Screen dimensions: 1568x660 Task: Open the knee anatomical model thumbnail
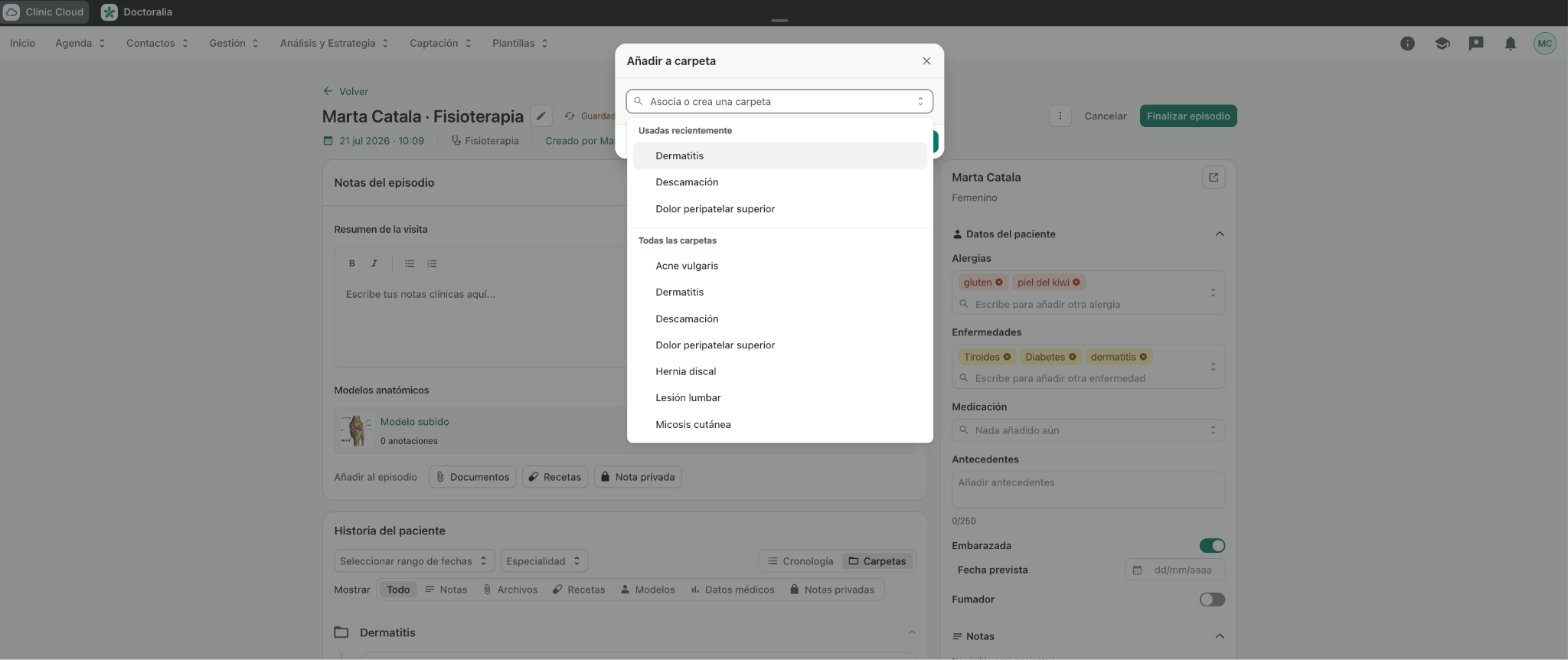[x=356, y=431]
